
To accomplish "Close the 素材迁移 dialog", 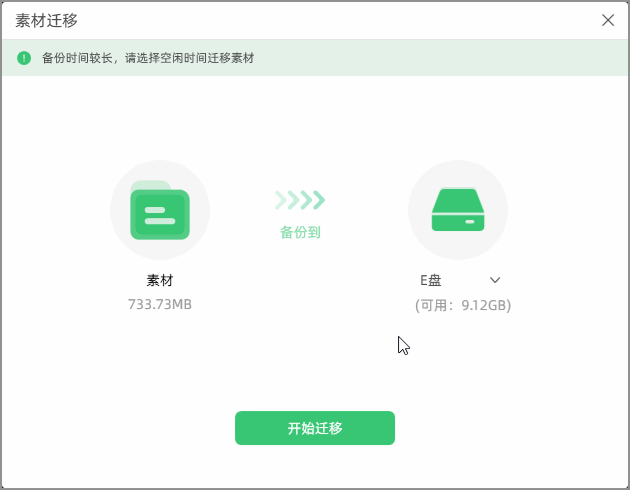I will pos(608,20).
